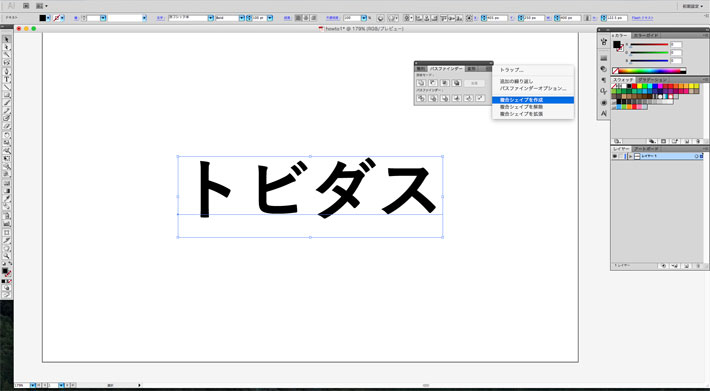Choose 追加の繰り返し from the panel menu
710x391 pixels.
[517, 81]
